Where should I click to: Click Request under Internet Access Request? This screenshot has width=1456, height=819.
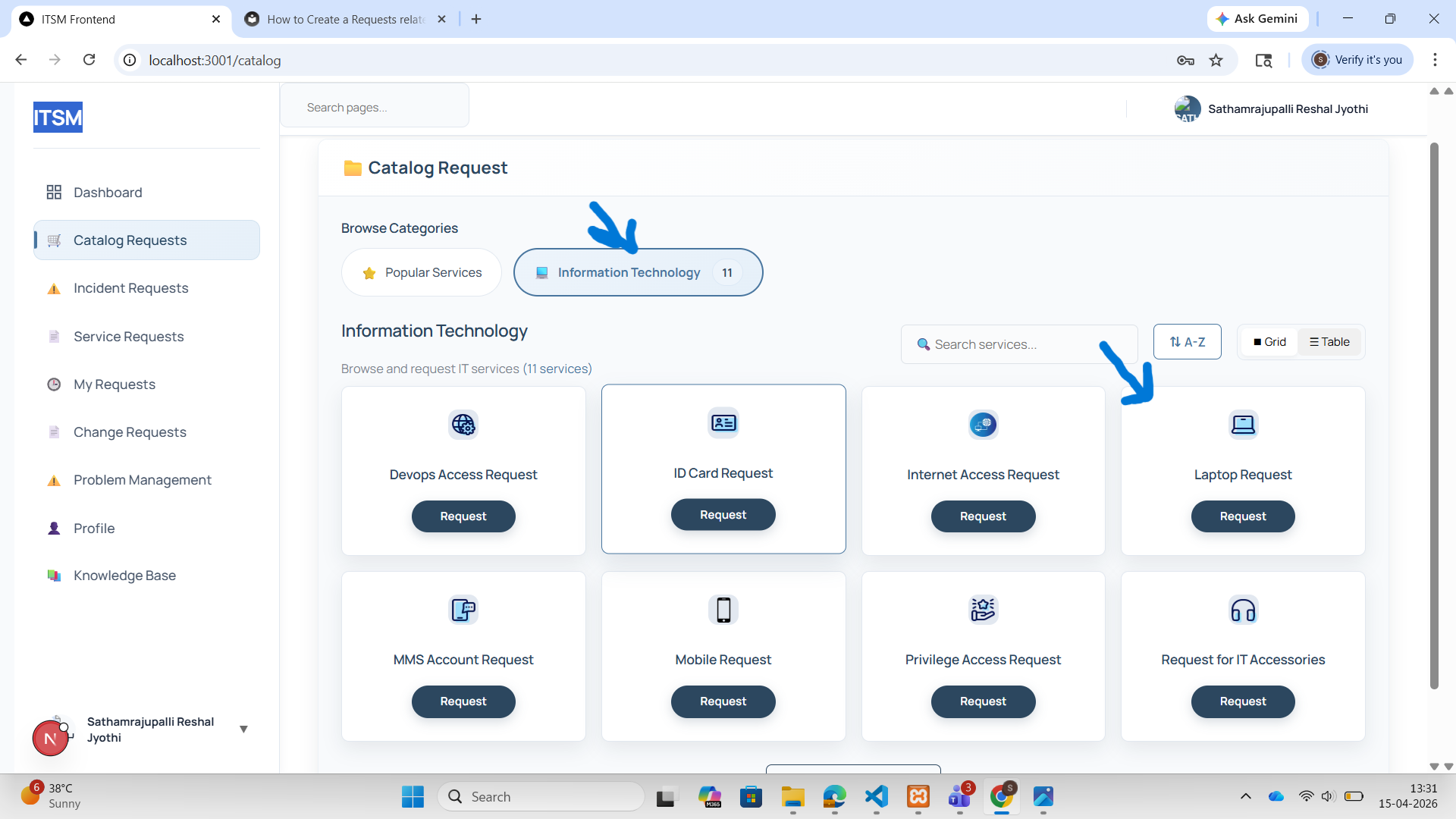[x=983, y=516]
